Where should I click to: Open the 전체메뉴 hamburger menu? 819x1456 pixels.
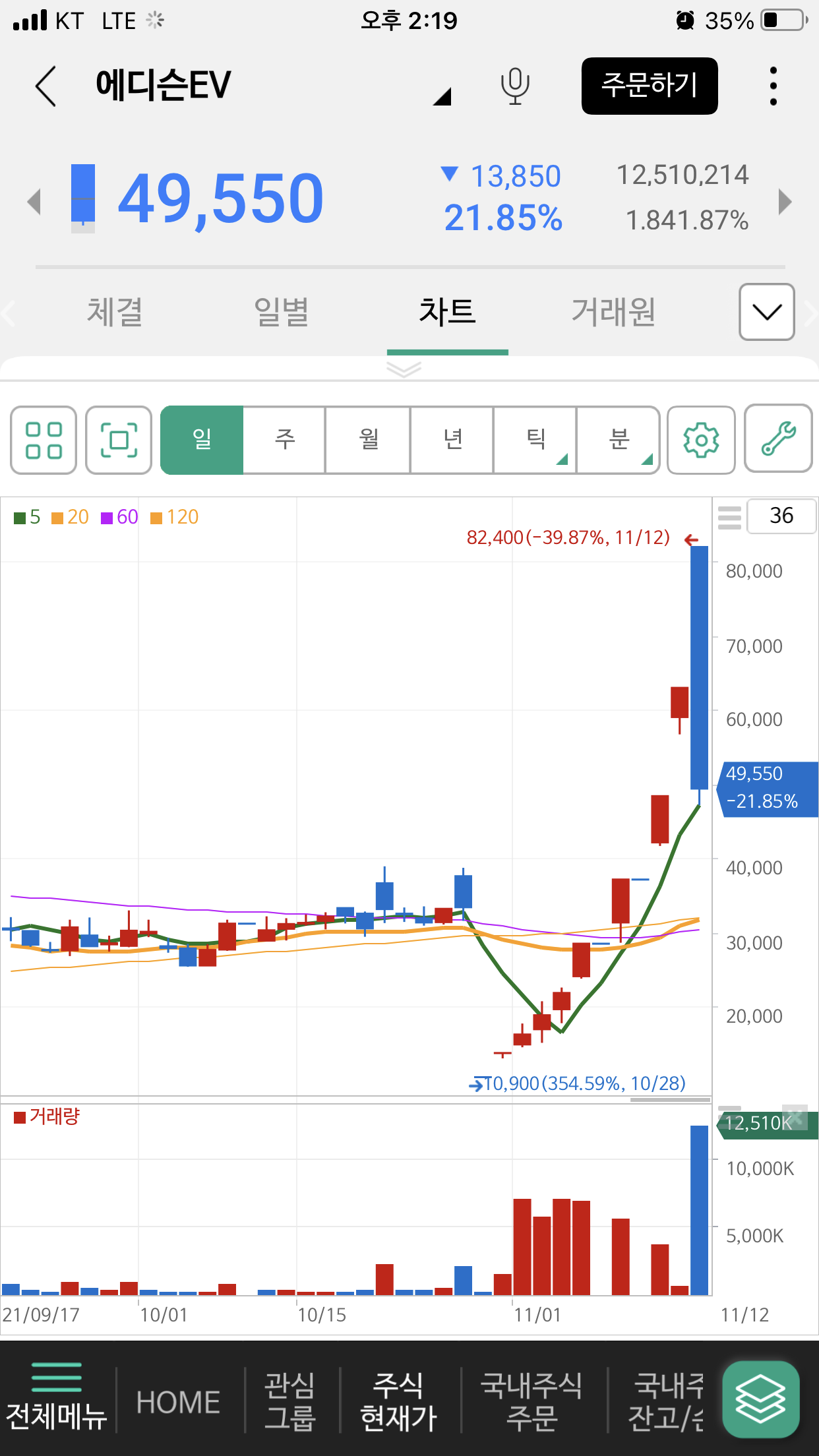click(57, 1398)
